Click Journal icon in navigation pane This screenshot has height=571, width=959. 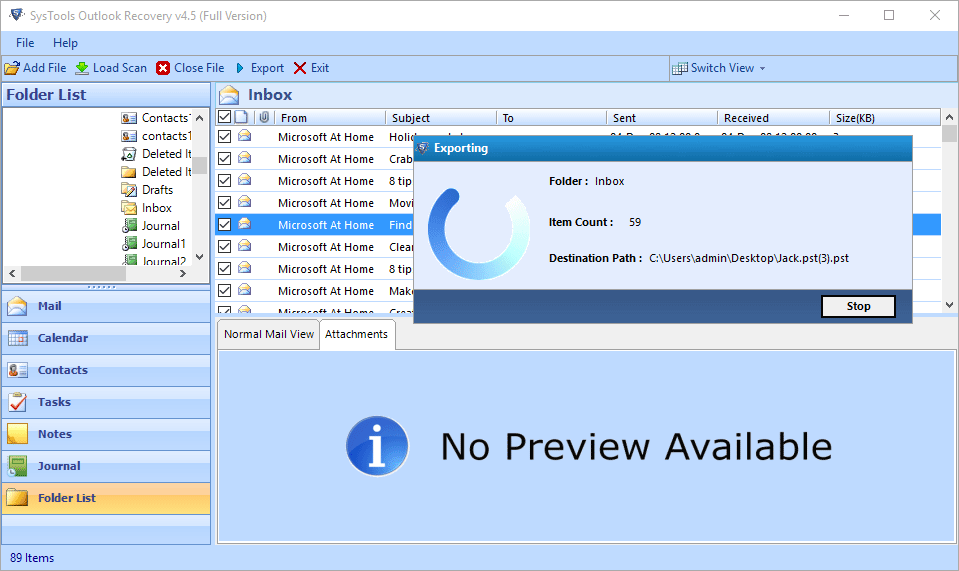17,466
